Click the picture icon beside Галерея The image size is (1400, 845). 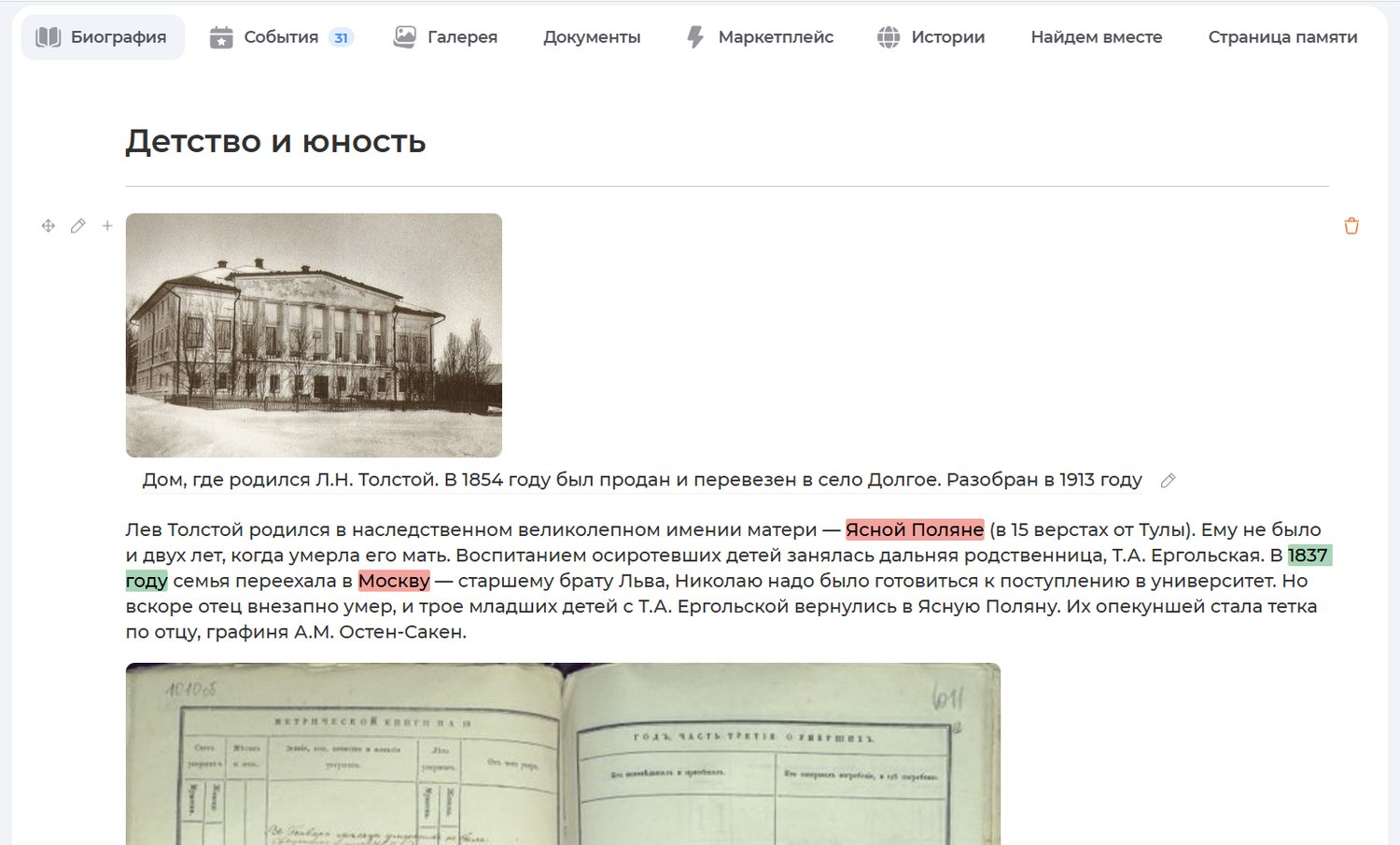click(405, 37)
